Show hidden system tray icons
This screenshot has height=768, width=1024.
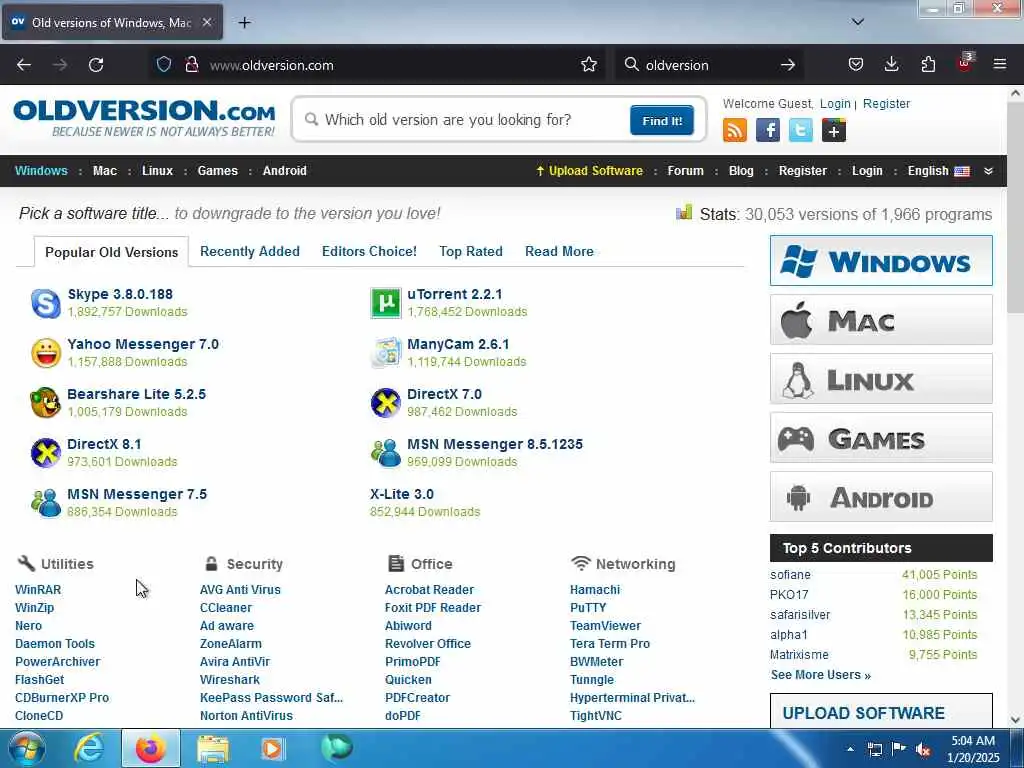click(x=850, y=749)
